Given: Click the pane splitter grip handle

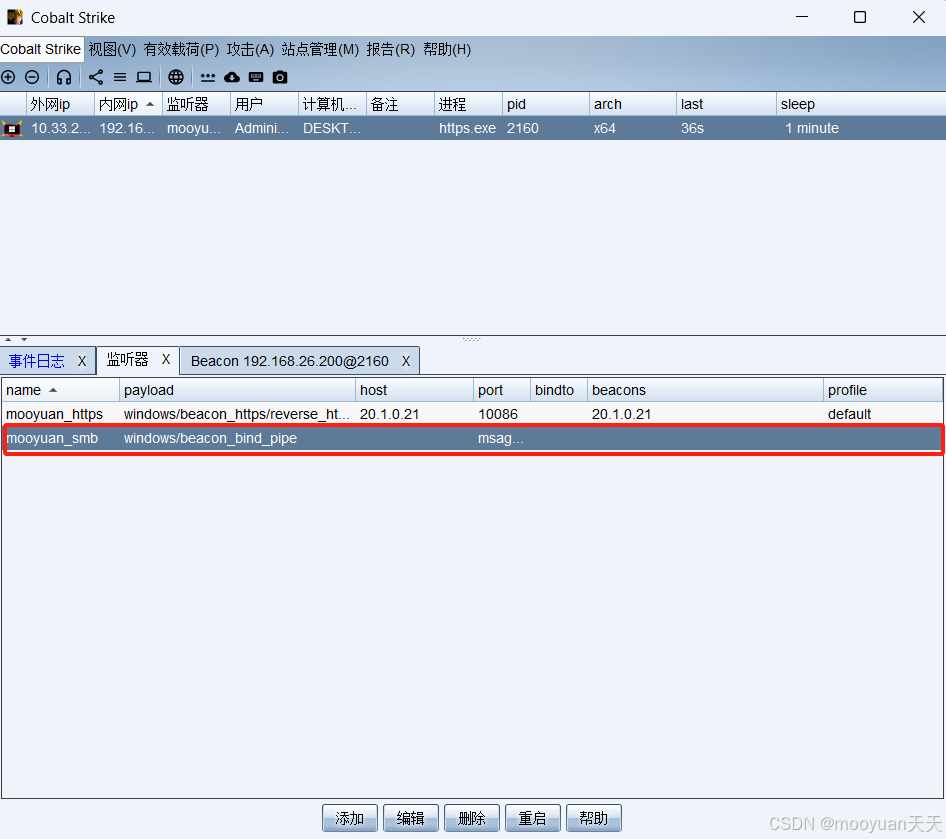Looking at the screenshot, I should [x=472, y=340].
